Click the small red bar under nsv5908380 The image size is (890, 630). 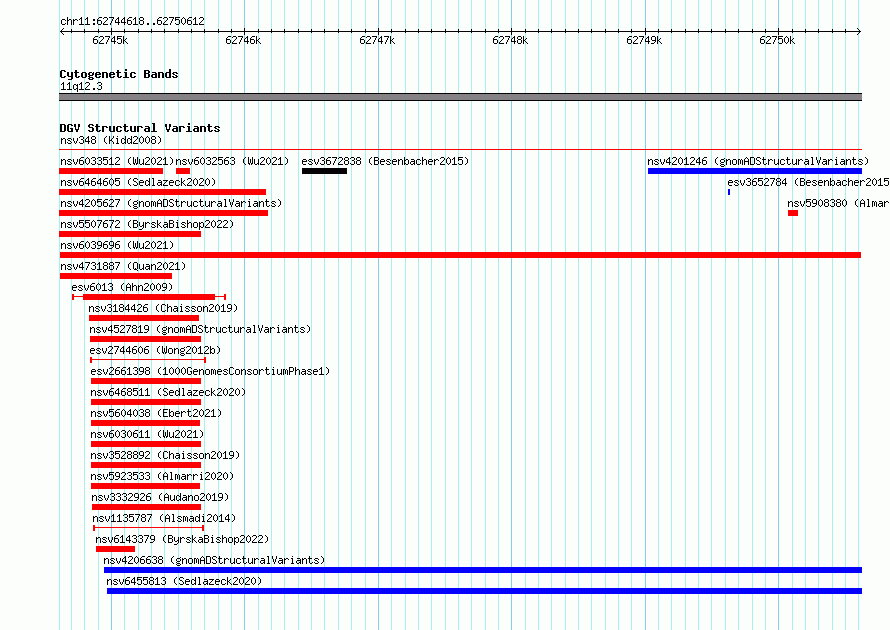793,213
